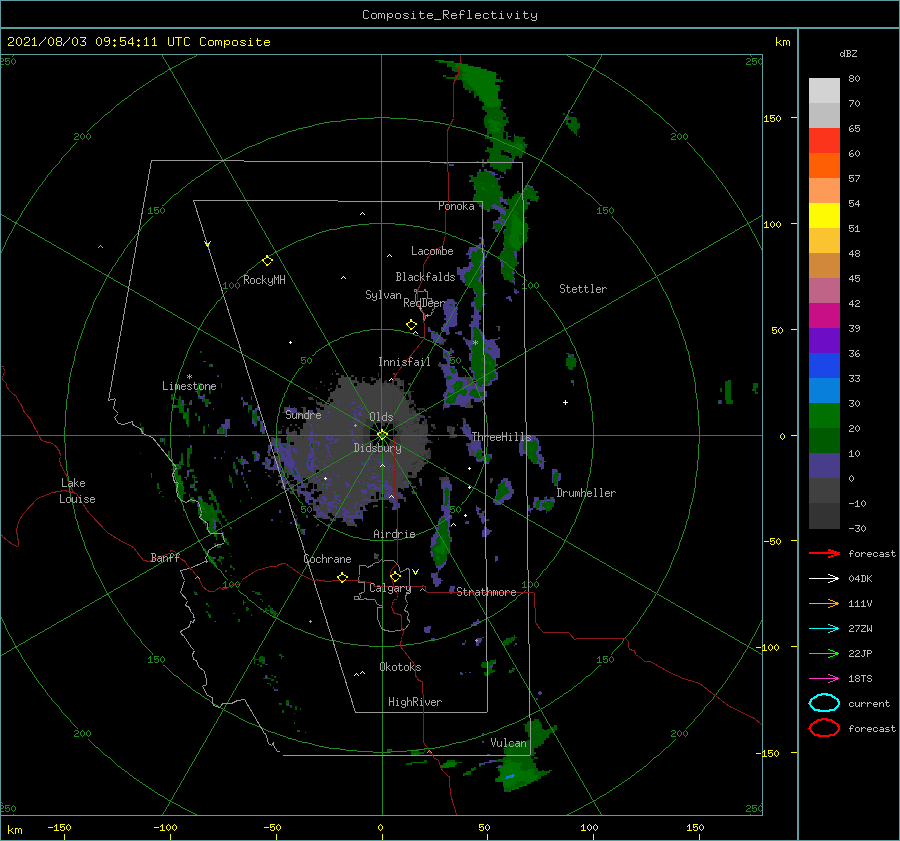Click the Sundre label on map
The image size is (900, 841).
303,414
